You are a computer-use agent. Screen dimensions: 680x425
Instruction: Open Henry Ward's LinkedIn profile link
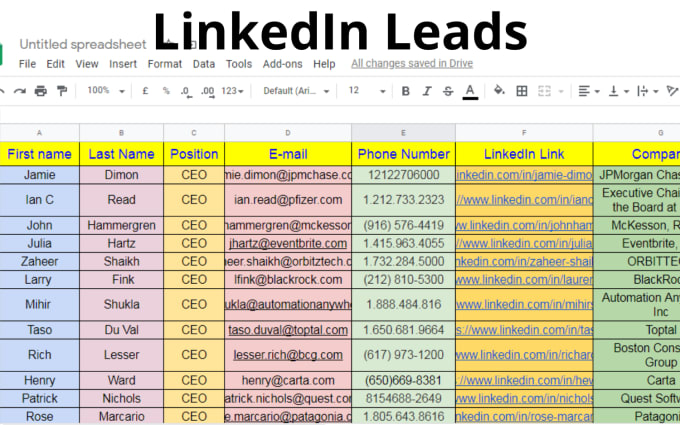coord(524,380)
